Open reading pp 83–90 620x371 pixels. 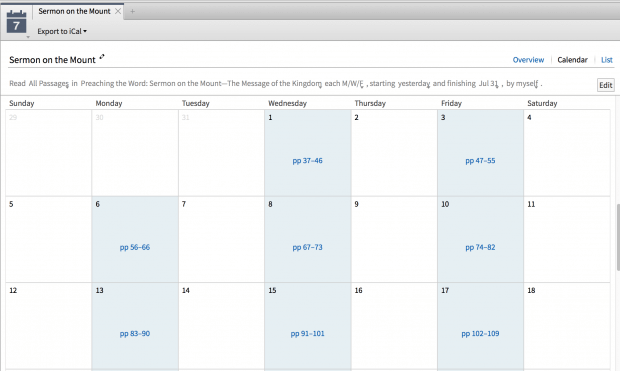click(x=135, y=333)
